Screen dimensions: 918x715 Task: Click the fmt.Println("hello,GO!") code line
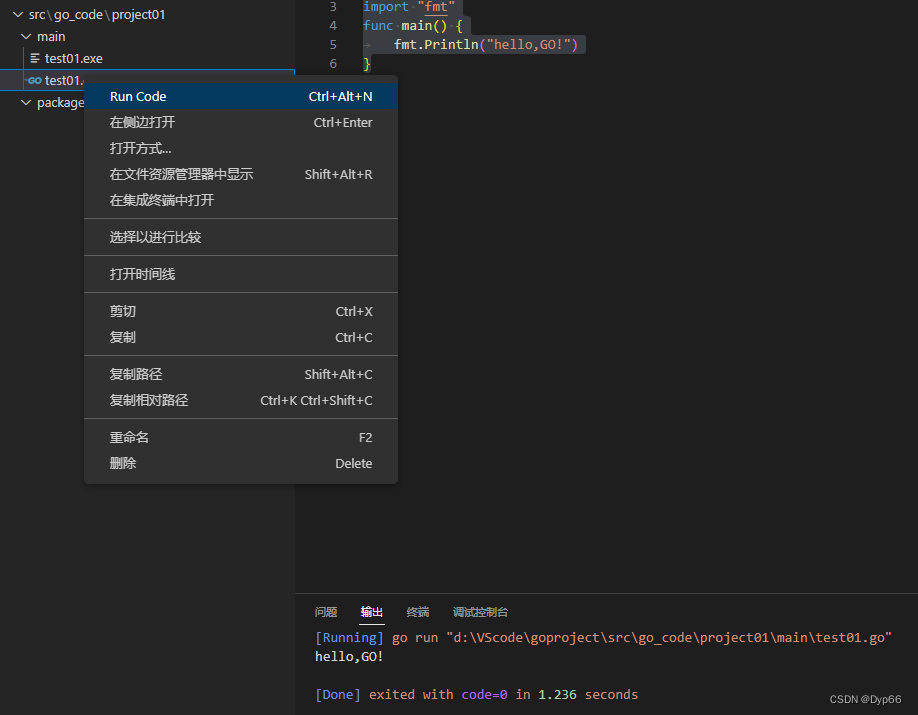[x=485, y=45]
